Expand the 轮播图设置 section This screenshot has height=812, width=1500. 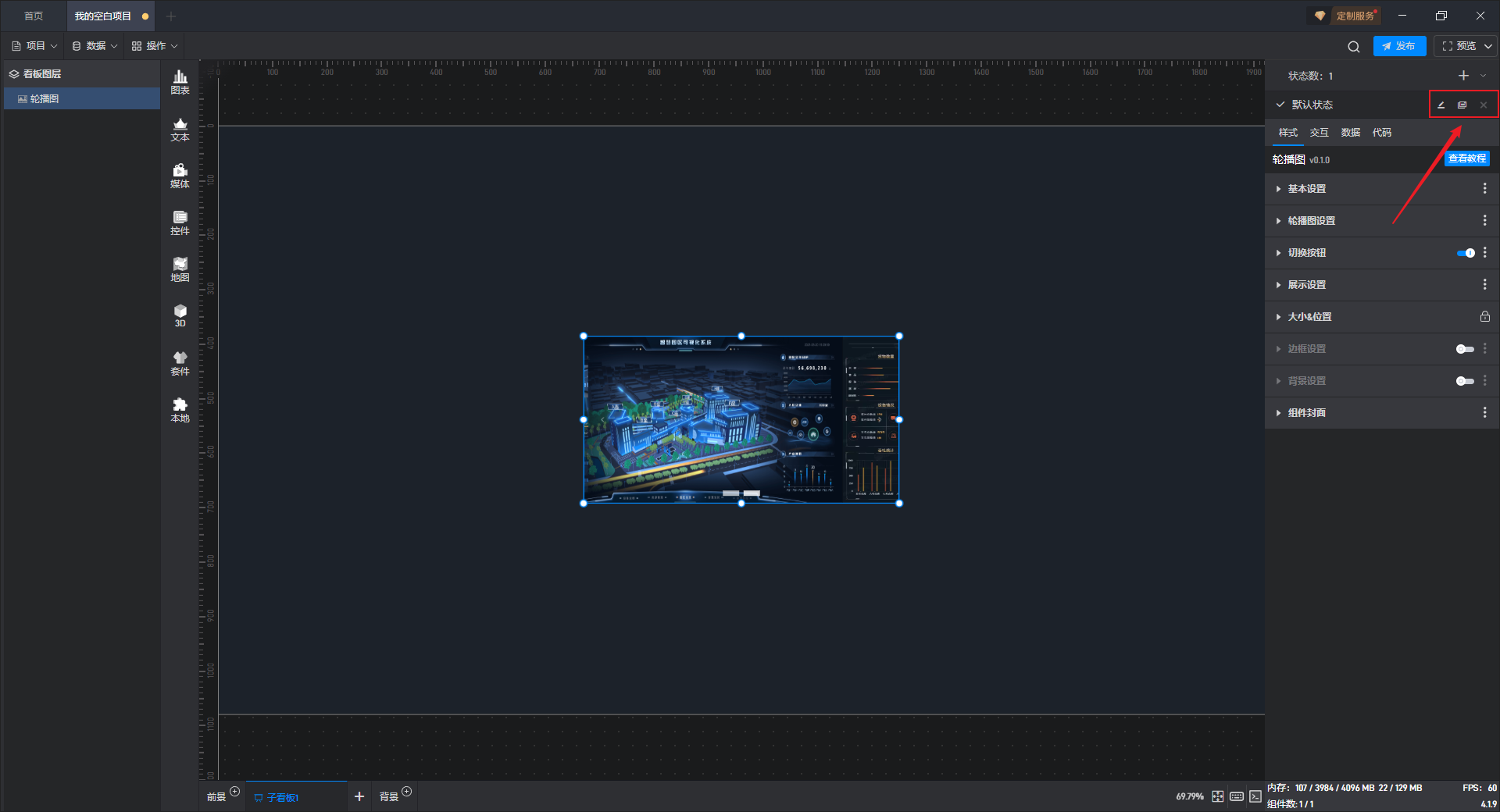[x=1278, y=221]
